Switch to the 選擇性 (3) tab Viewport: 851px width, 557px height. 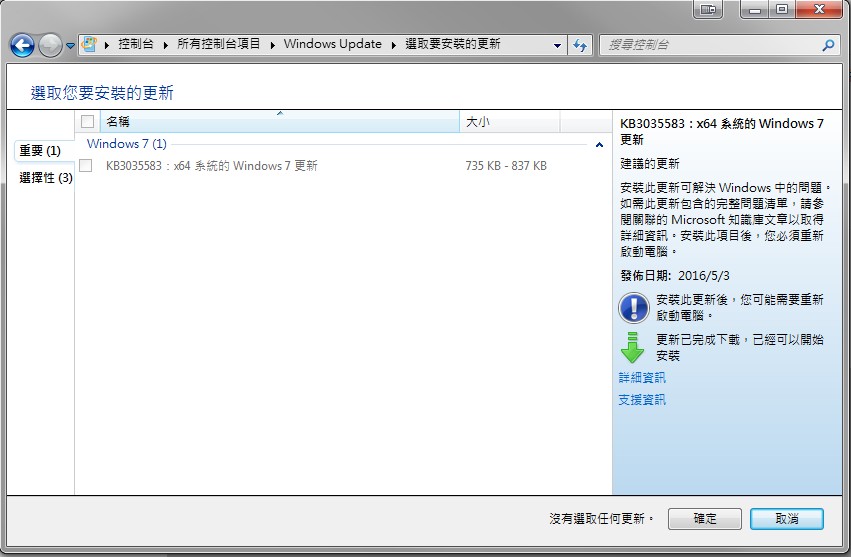pos(45,178)
